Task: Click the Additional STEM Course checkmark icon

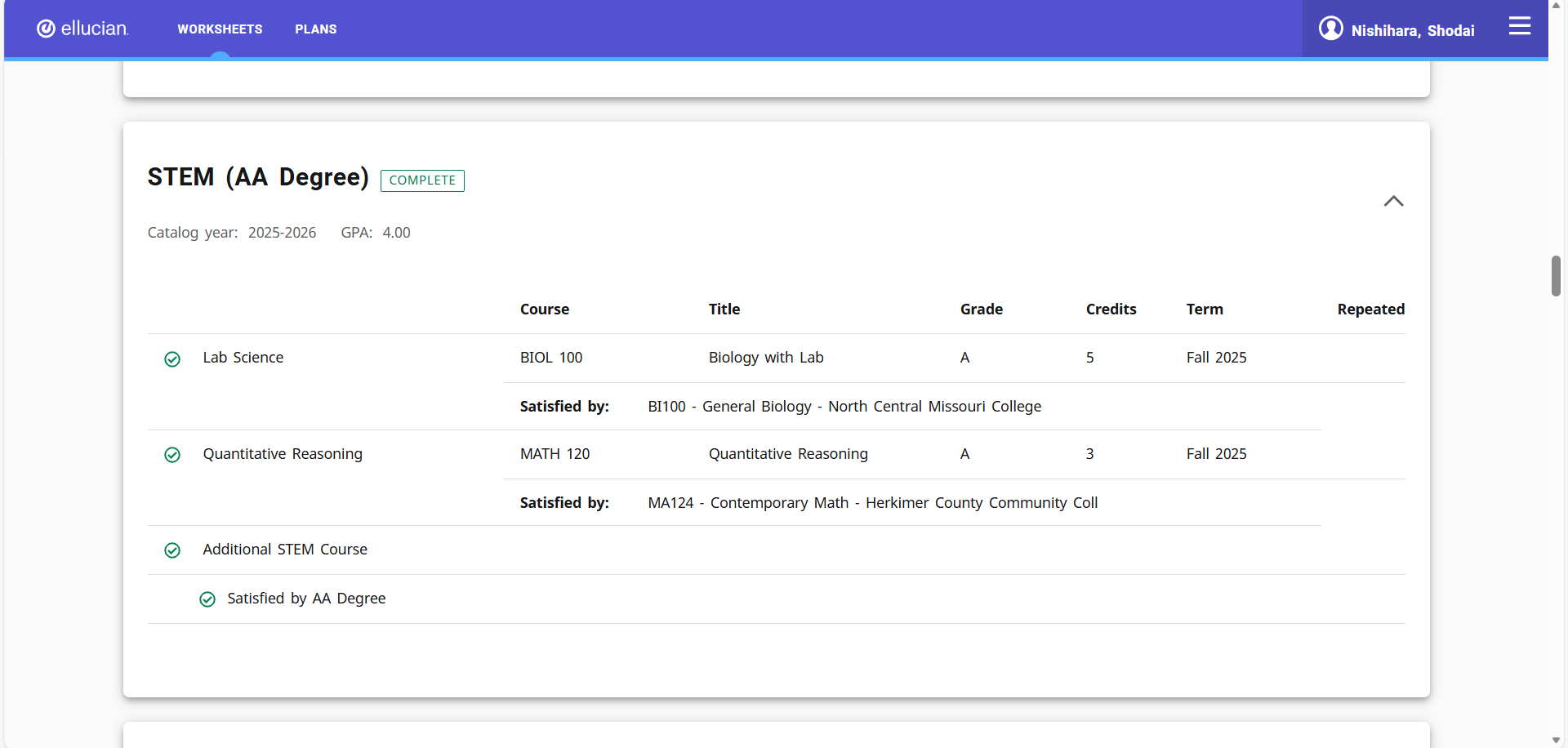Action: point(172,550)
